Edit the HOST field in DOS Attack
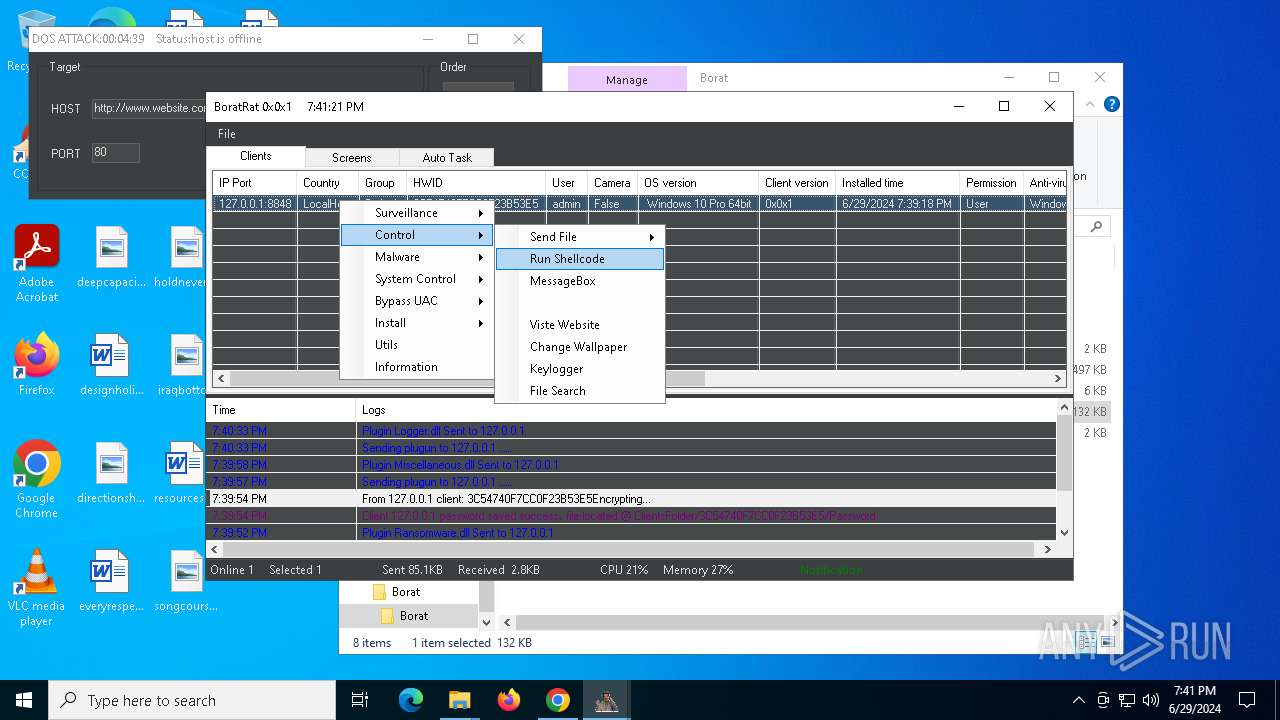The height and width of the screenshot is (720, 1280). pyautogui.click(x=150, y=108)
